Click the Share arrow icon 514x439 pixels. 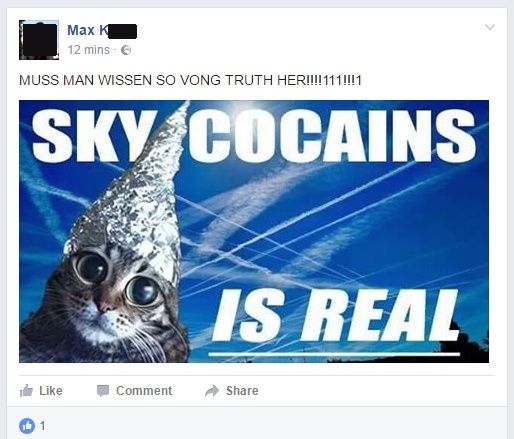point(212,391)
